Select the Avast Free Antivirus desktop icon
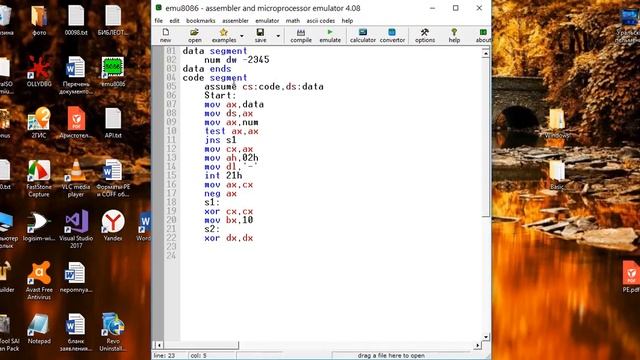 [x=39, y=281]
